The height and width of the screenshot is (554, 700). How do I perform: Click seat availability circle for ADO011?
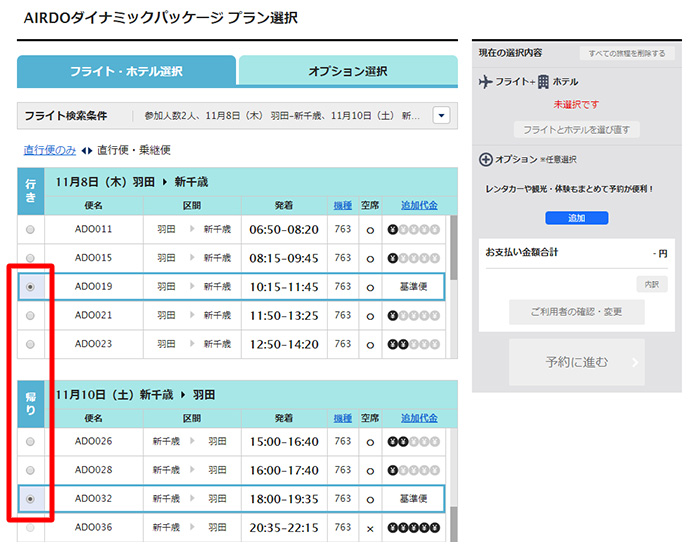click(x=370, y=230)
